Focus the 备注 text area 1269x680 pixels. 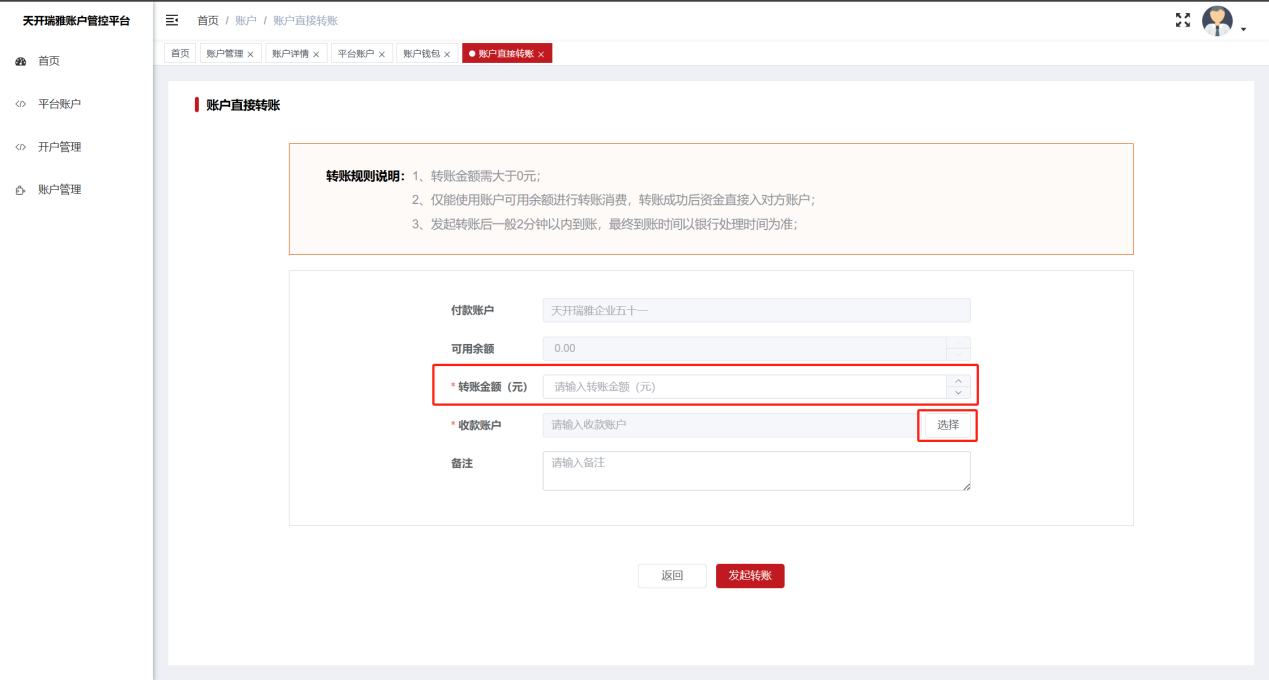(756, 471)
